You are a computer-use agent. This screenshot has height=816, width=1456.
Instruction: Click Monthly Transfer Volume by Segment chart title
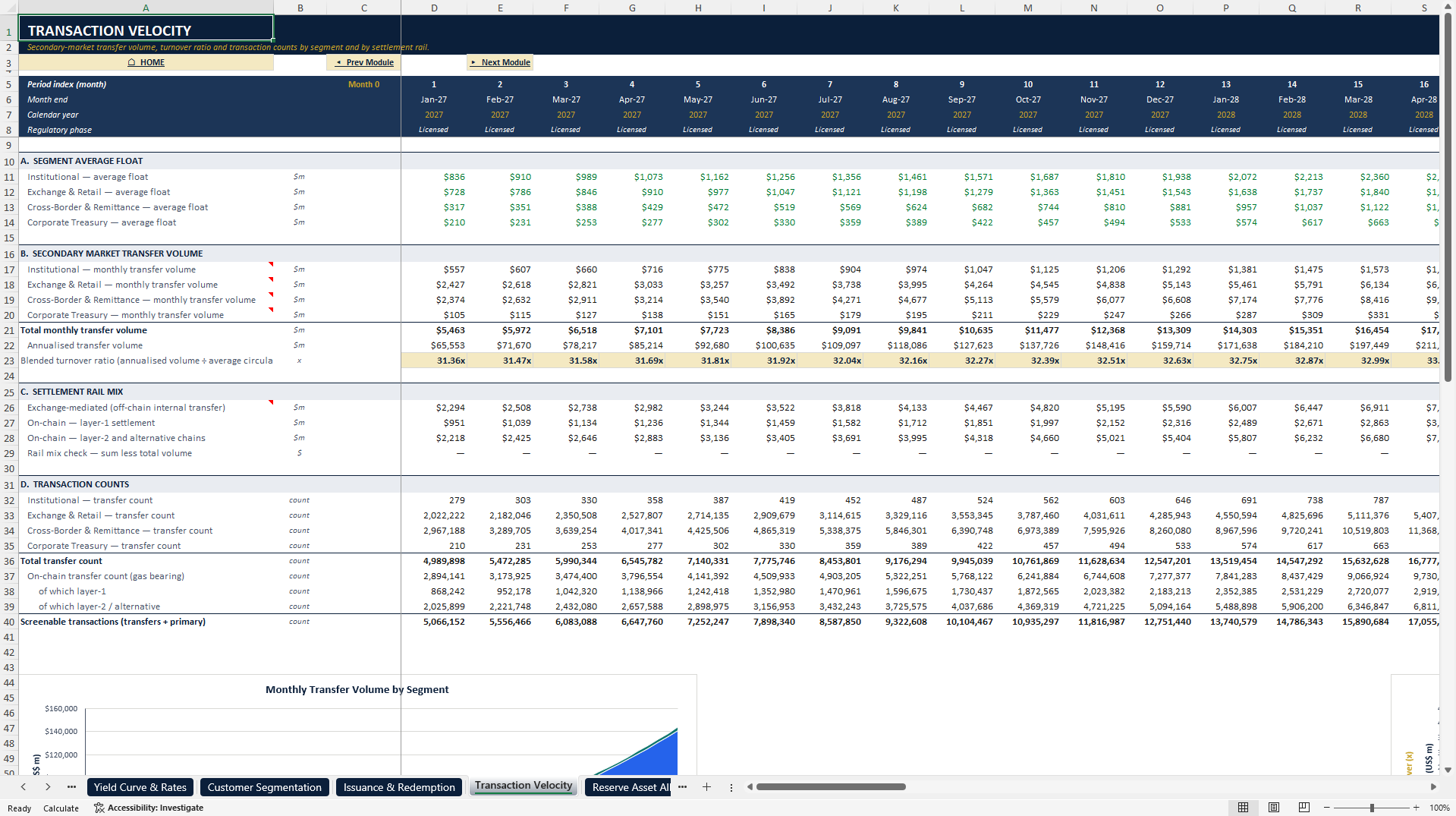pyautogui.click(x=357, y=689)
